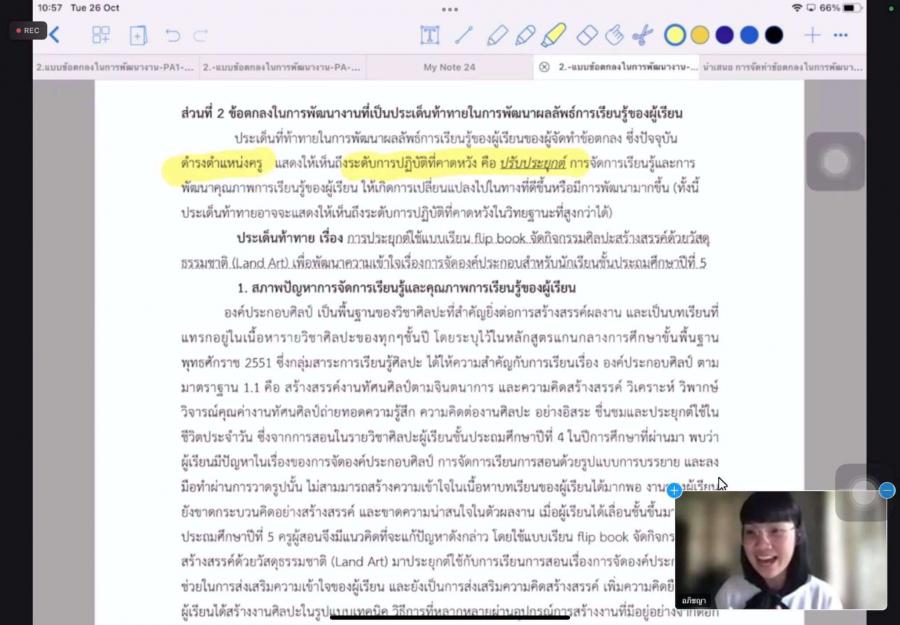Select the Text box tool
This screenshot has height=625, width=900.
click(x=429, y=36)
